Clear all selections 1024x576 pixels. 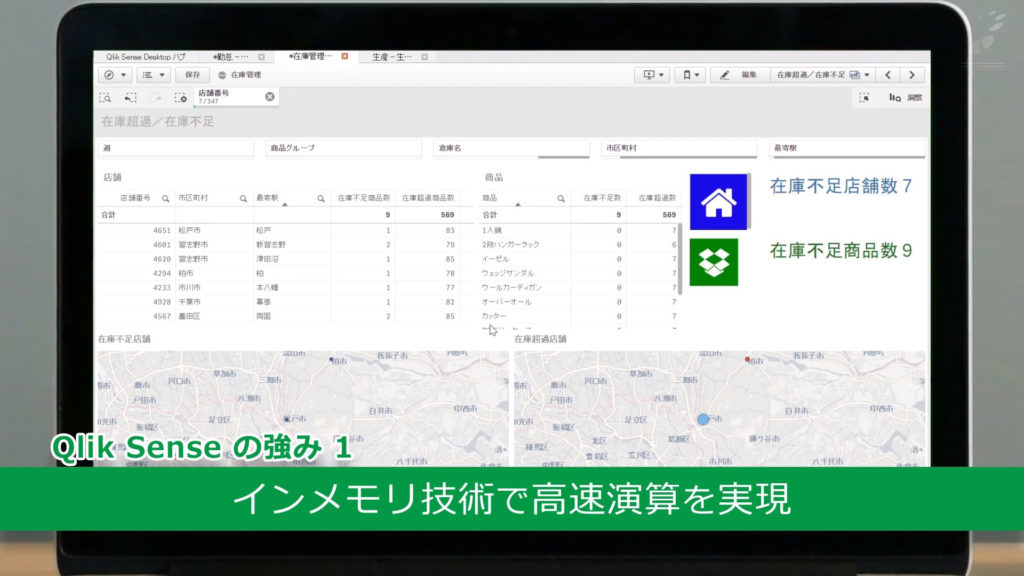coord(181,97)
